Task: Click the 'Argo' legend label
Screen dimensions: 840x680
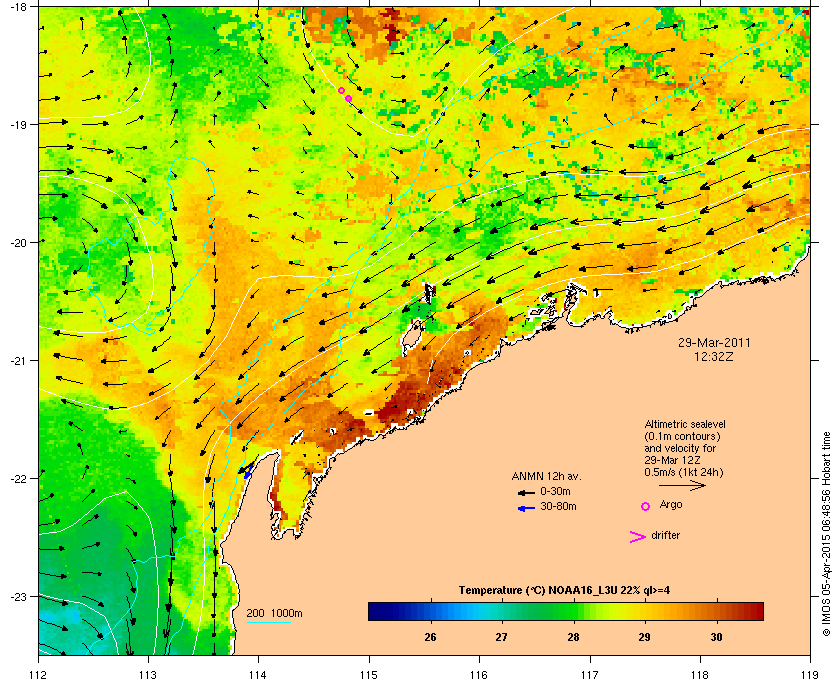Action: pyautogui.click(x=671, y=505)
